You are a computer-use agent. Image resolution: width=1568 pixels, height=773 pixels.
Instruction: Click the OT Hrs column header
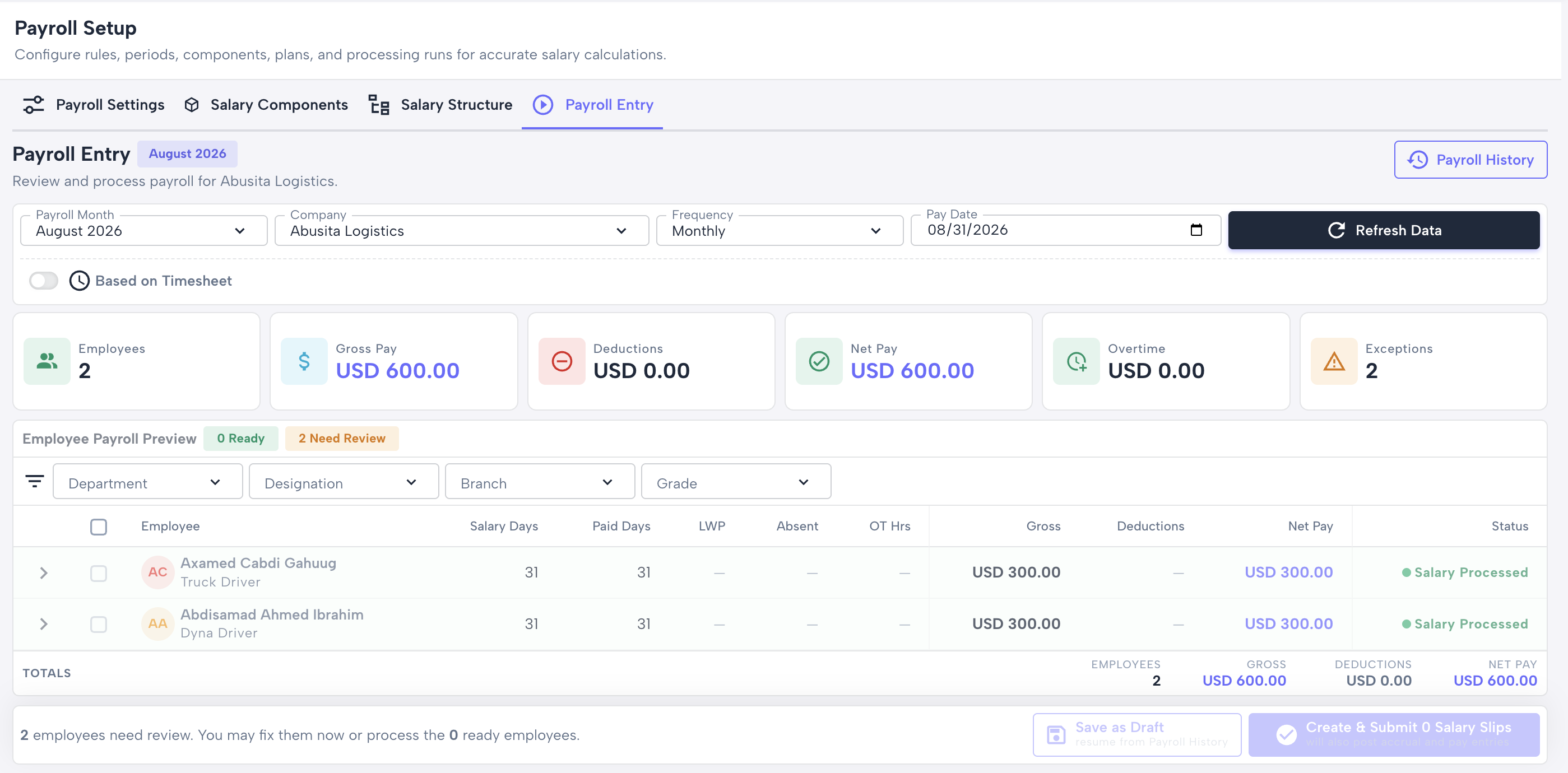click(890, 526)
